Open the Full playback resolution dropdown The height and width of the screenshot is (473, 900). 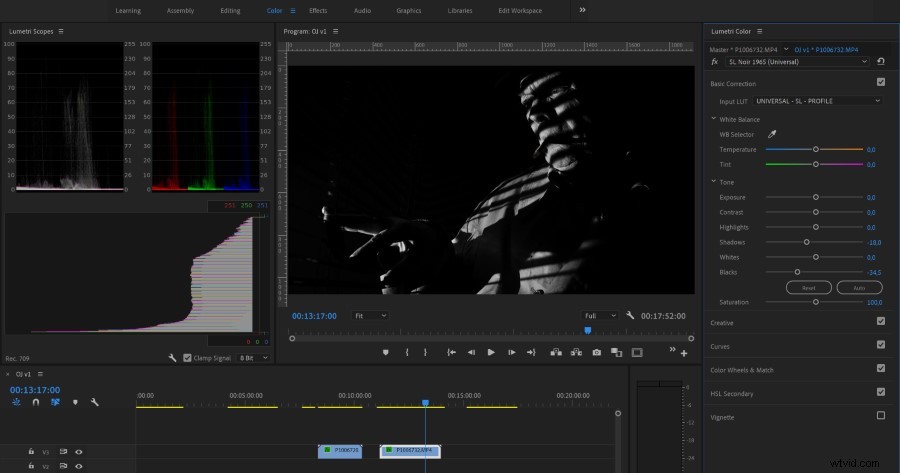click(600, 316)
